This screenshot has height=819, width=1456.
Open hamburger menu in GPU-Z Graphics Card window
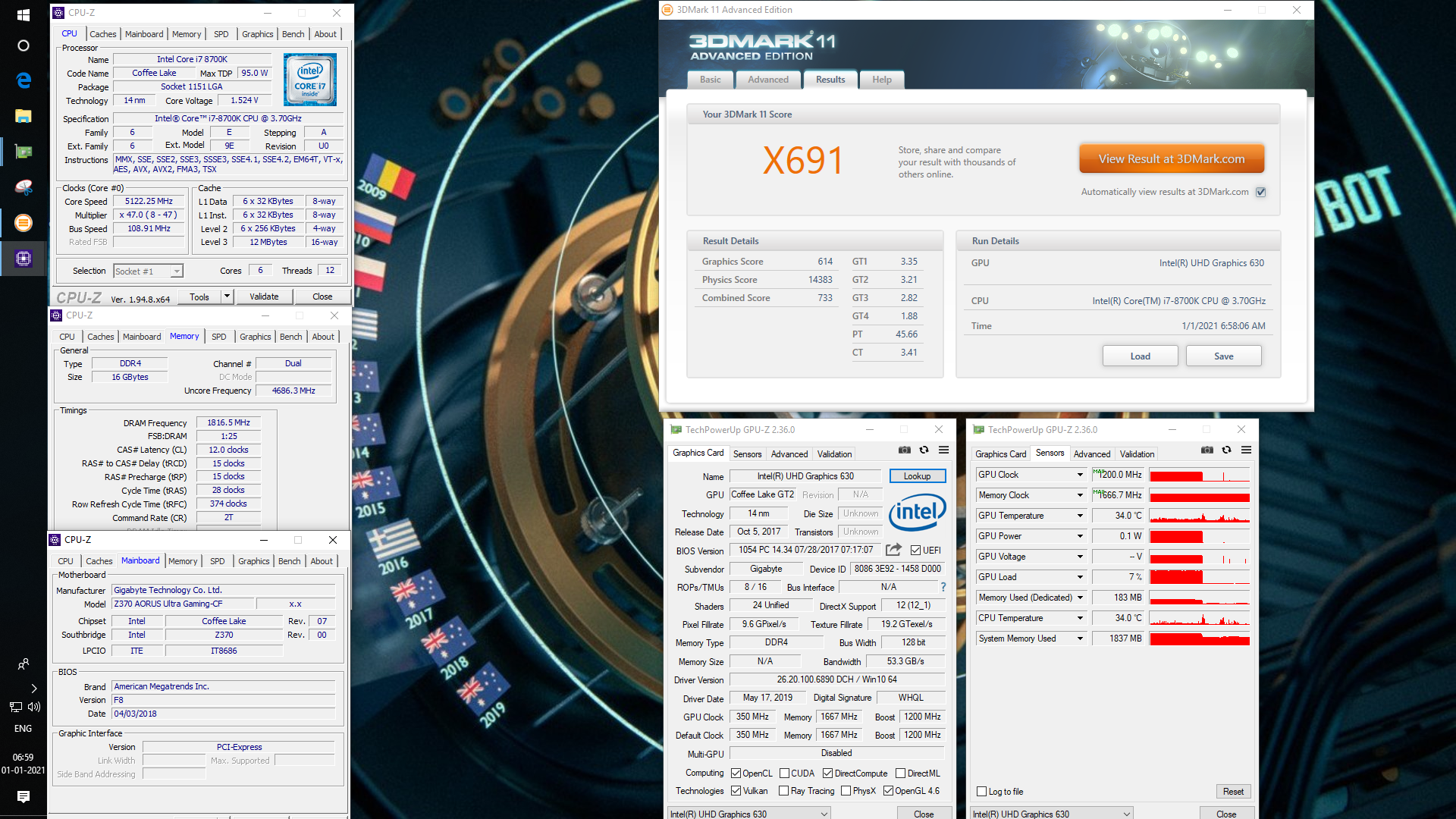point(943,450)
